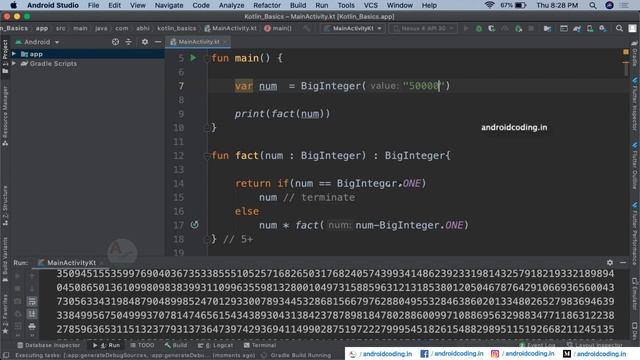Screen dimensions: 640x360
Task: Select opened file locate target icon
Action: tap(116, 42)
